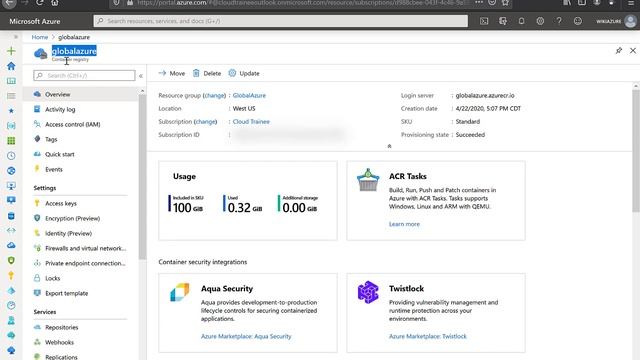
Task: Open Home in the left icon rail
Action: pos(11,66)
